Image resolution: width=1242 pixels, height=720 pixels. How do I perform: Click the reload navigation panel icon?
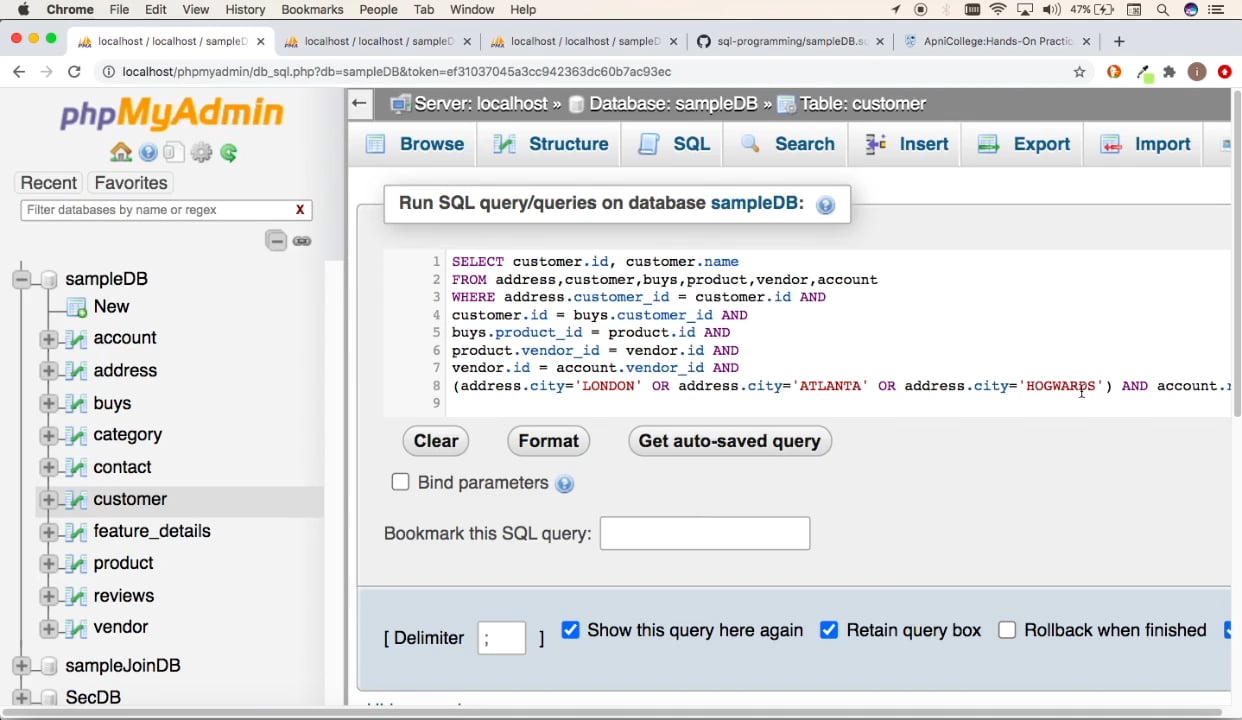[x=229, y=153]
